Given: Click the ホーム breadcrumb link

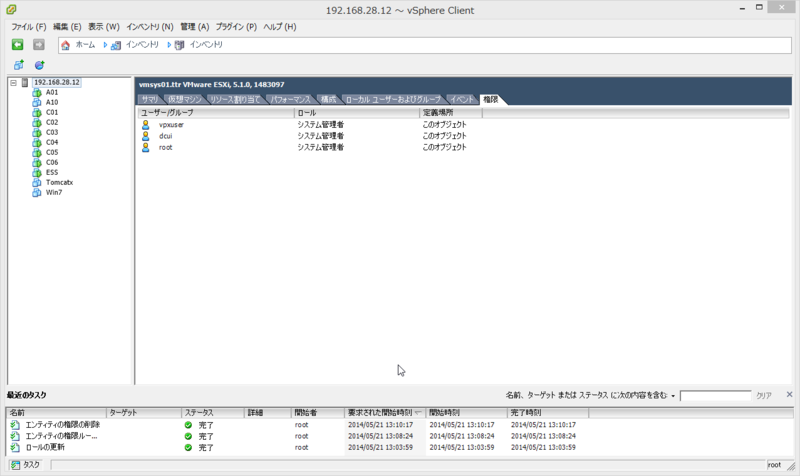Looking at the screenshot, I should (85, 45).
